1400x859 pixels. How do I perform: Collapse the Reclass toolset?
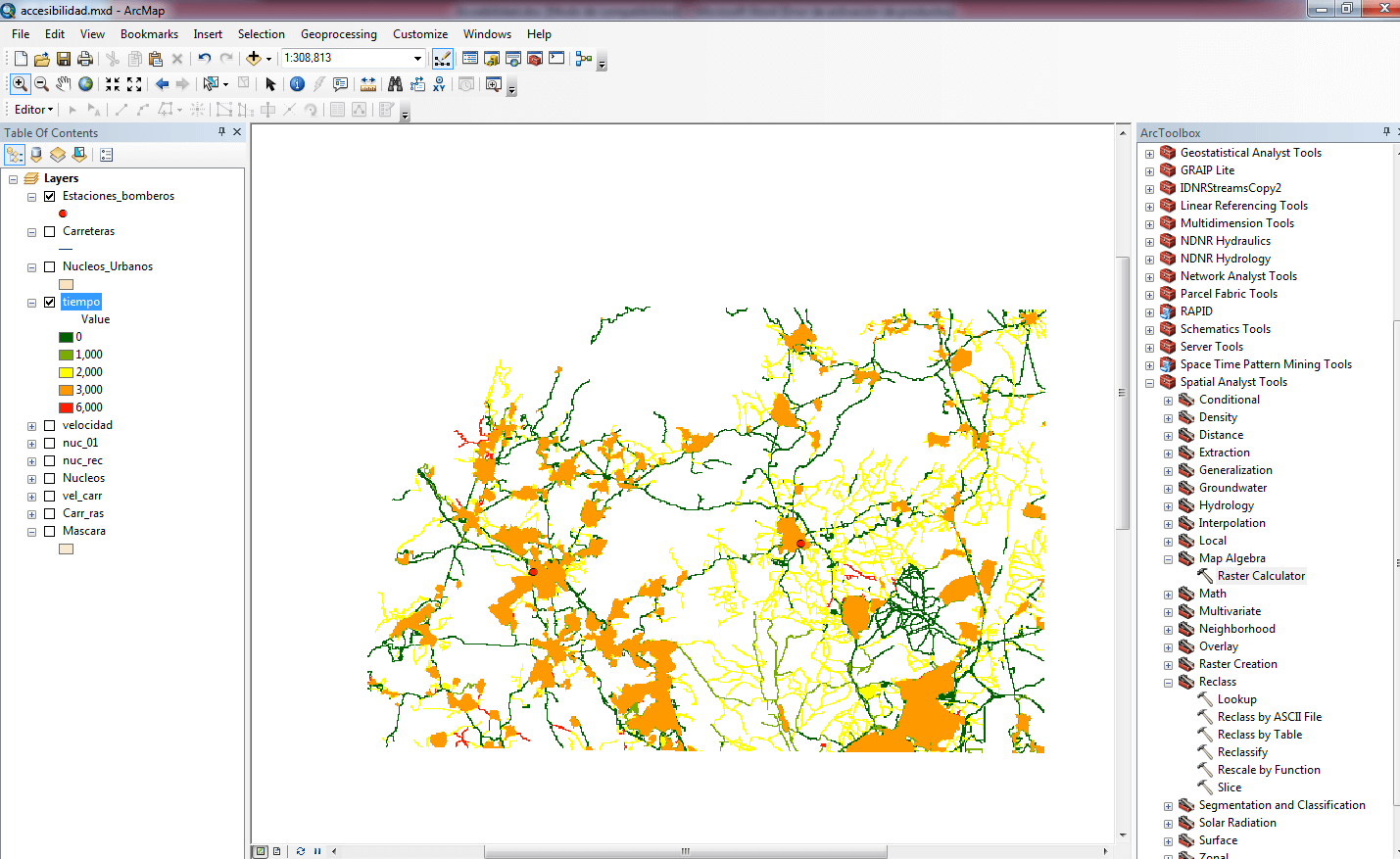1168,683
